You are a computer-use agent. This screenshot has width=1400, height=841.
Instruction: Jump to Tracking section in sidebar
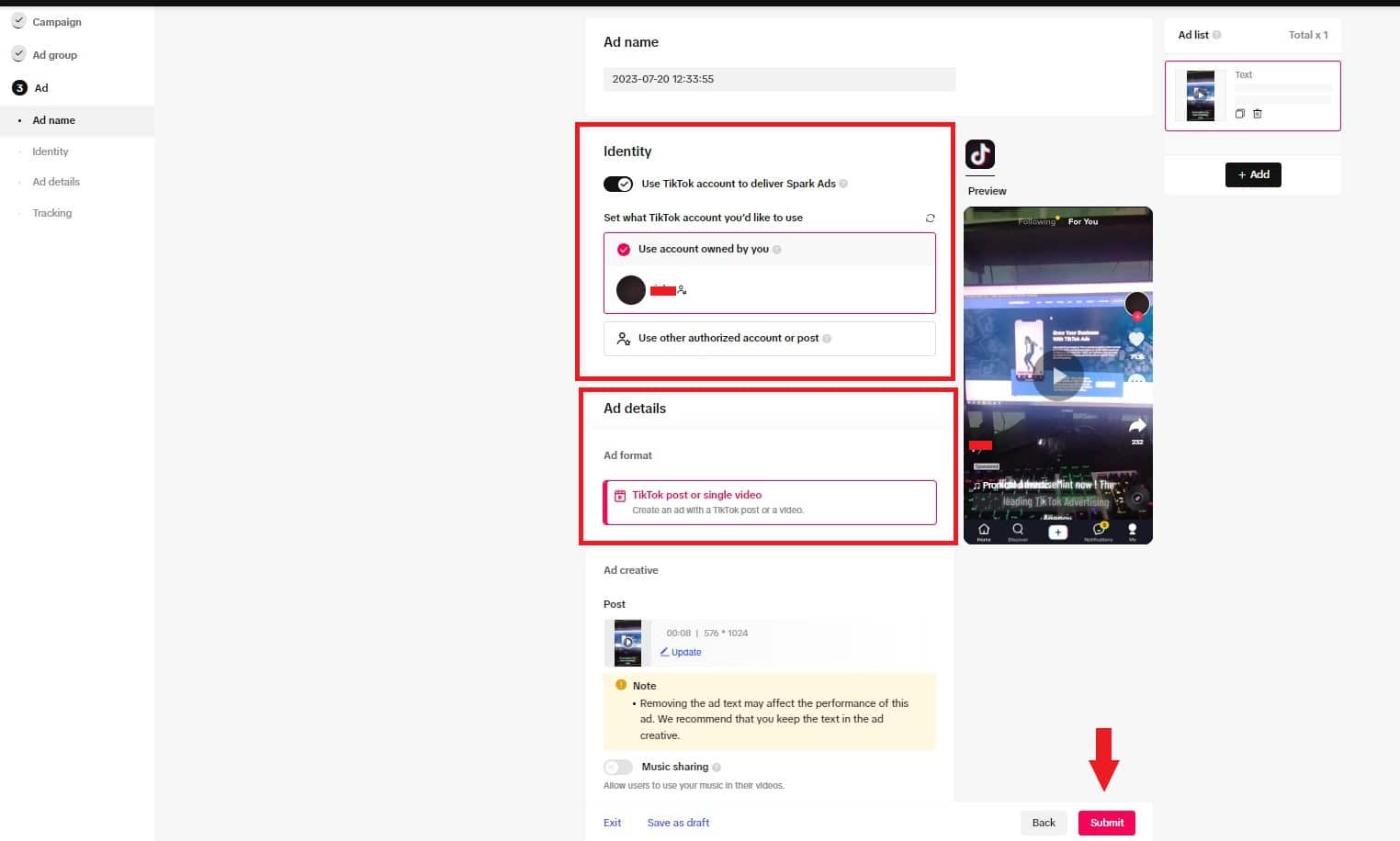pyautogui.click(x=52, y=213)
